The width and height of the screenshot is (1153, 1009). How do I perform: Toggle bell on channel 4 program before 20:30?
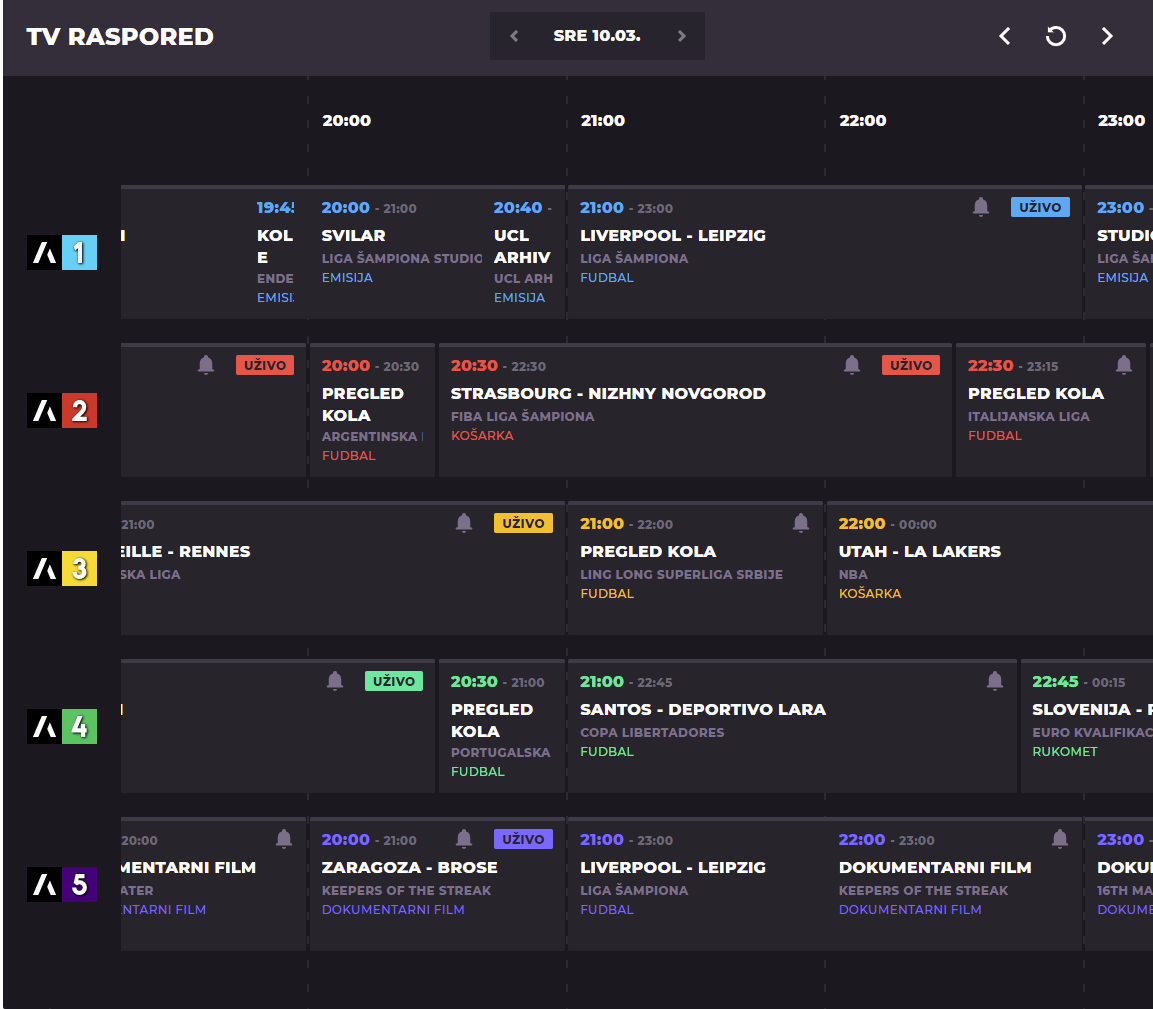click(335, 681)
